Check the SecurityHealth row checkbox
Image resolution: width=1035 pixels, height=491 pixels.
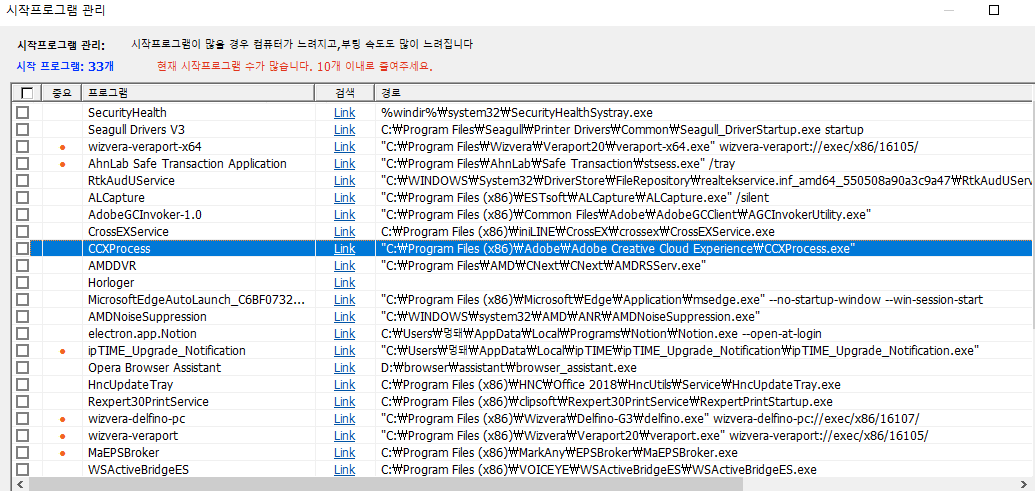coord(23,113)
